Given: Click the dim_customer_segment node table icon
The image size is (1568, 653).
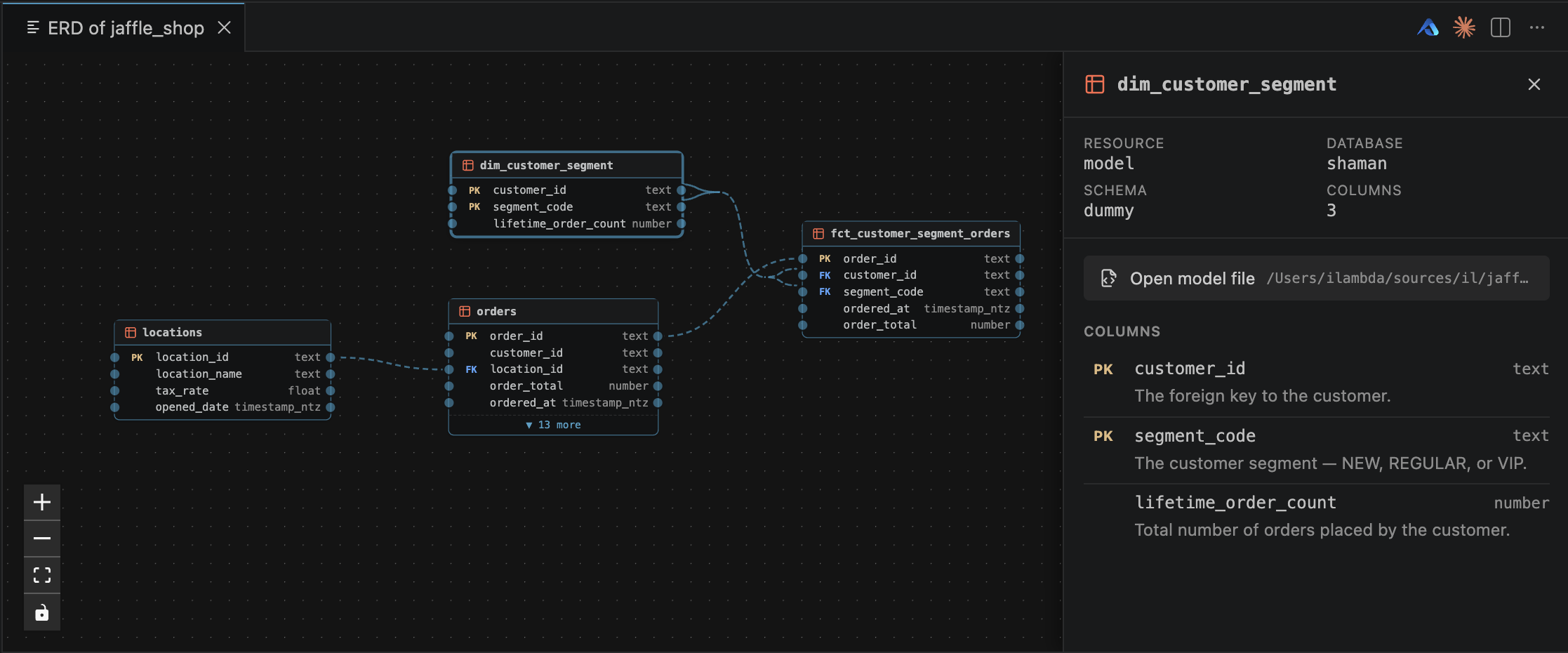Looking at the screenshot, I should point(468,165).
